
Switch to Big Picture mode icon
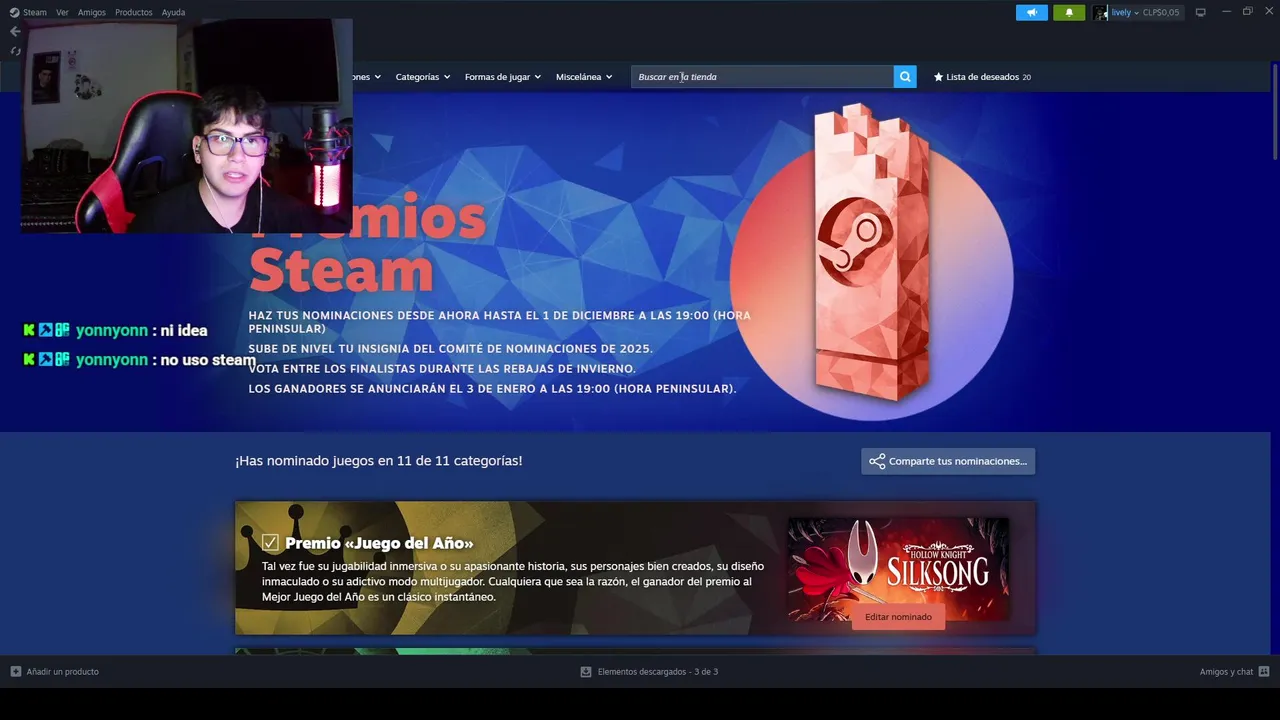1201,12
